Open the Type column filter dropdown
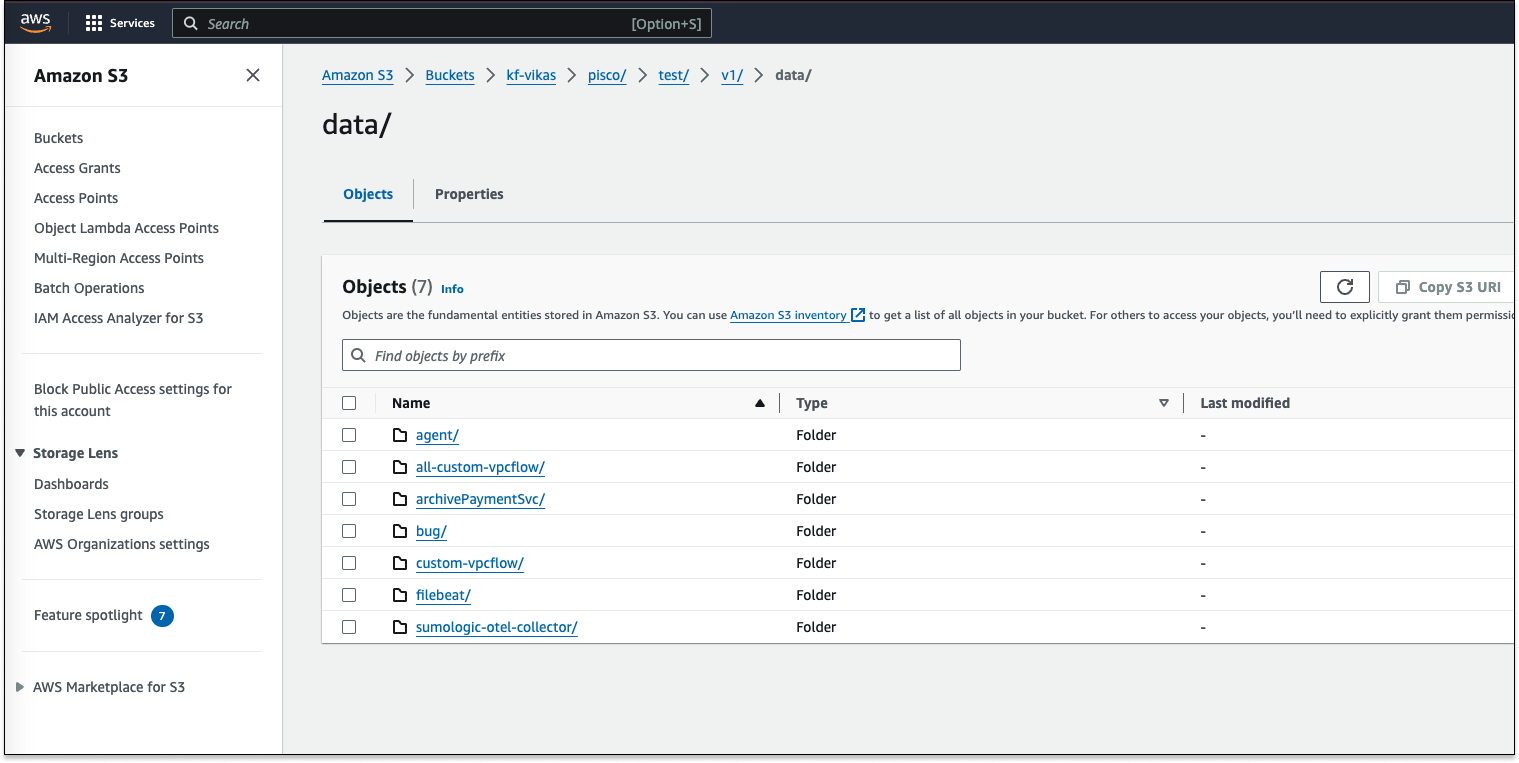 click(x=1164, y=402)
